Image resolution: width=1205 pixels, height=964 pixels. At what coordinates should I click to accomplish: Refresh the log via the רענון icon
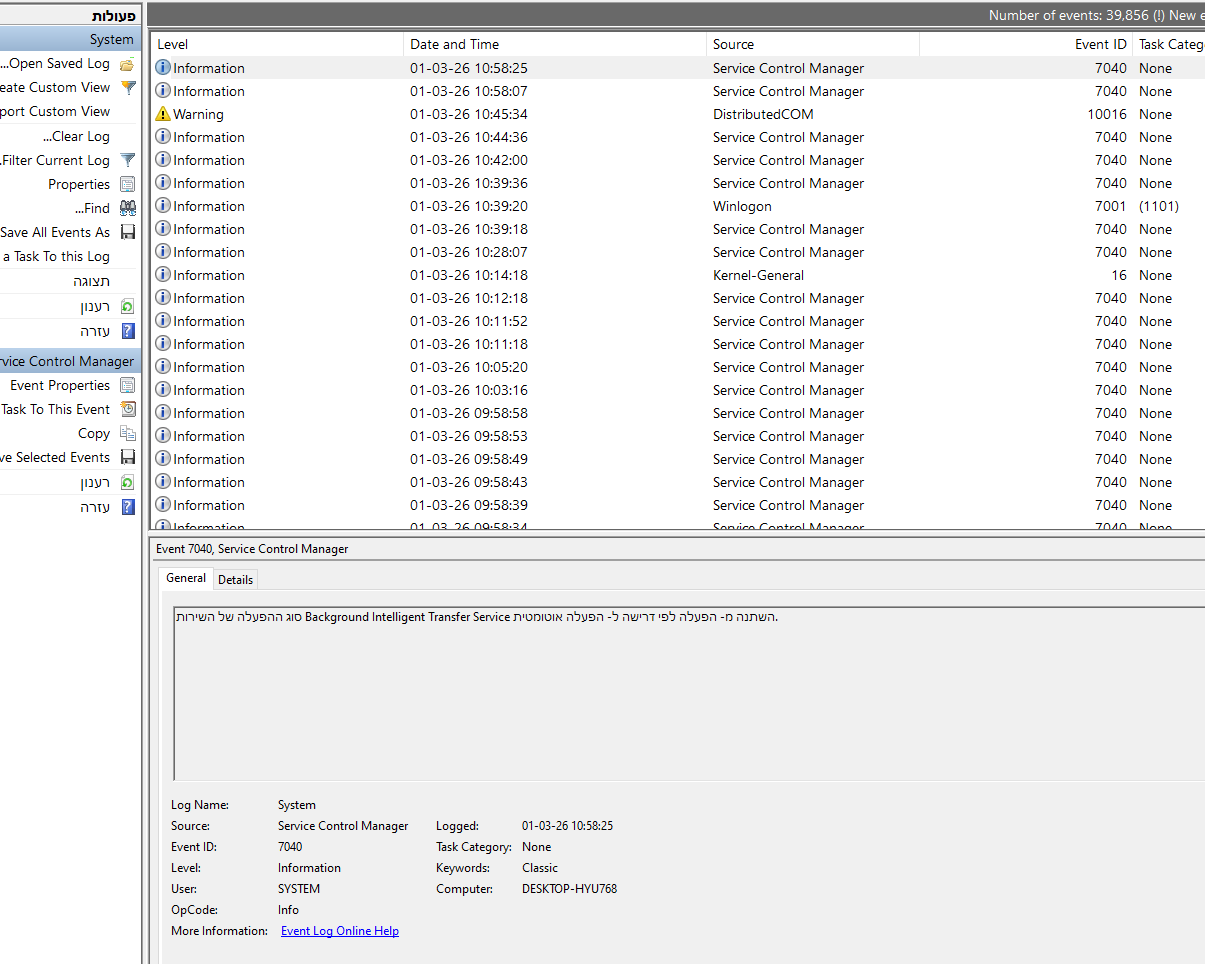click(127, 306)
